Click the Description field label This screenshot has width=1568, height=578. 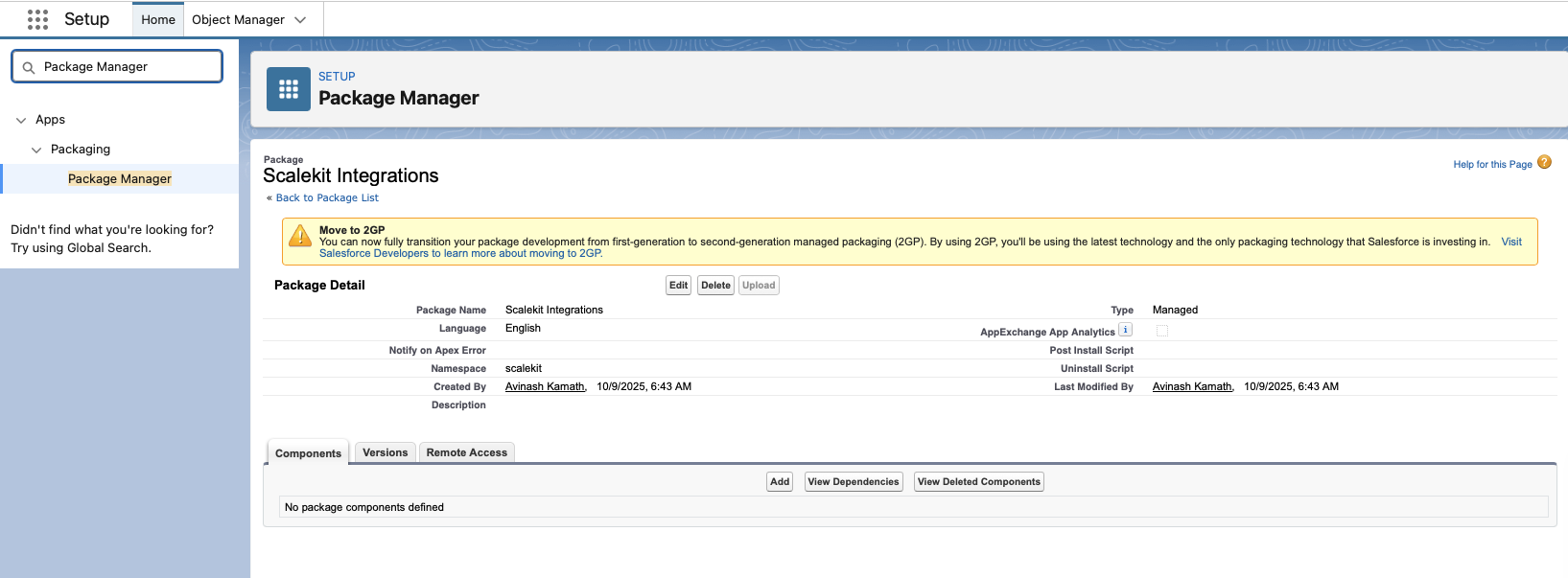[458, 405]
